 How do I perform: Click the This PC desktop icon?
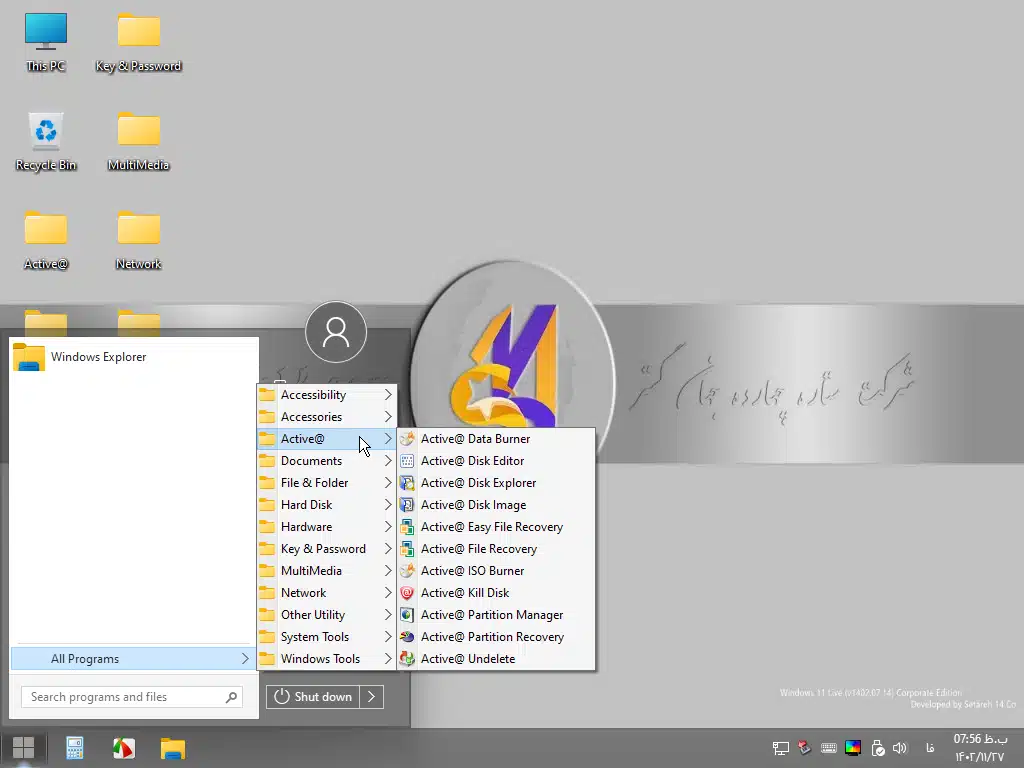point(46,42)
